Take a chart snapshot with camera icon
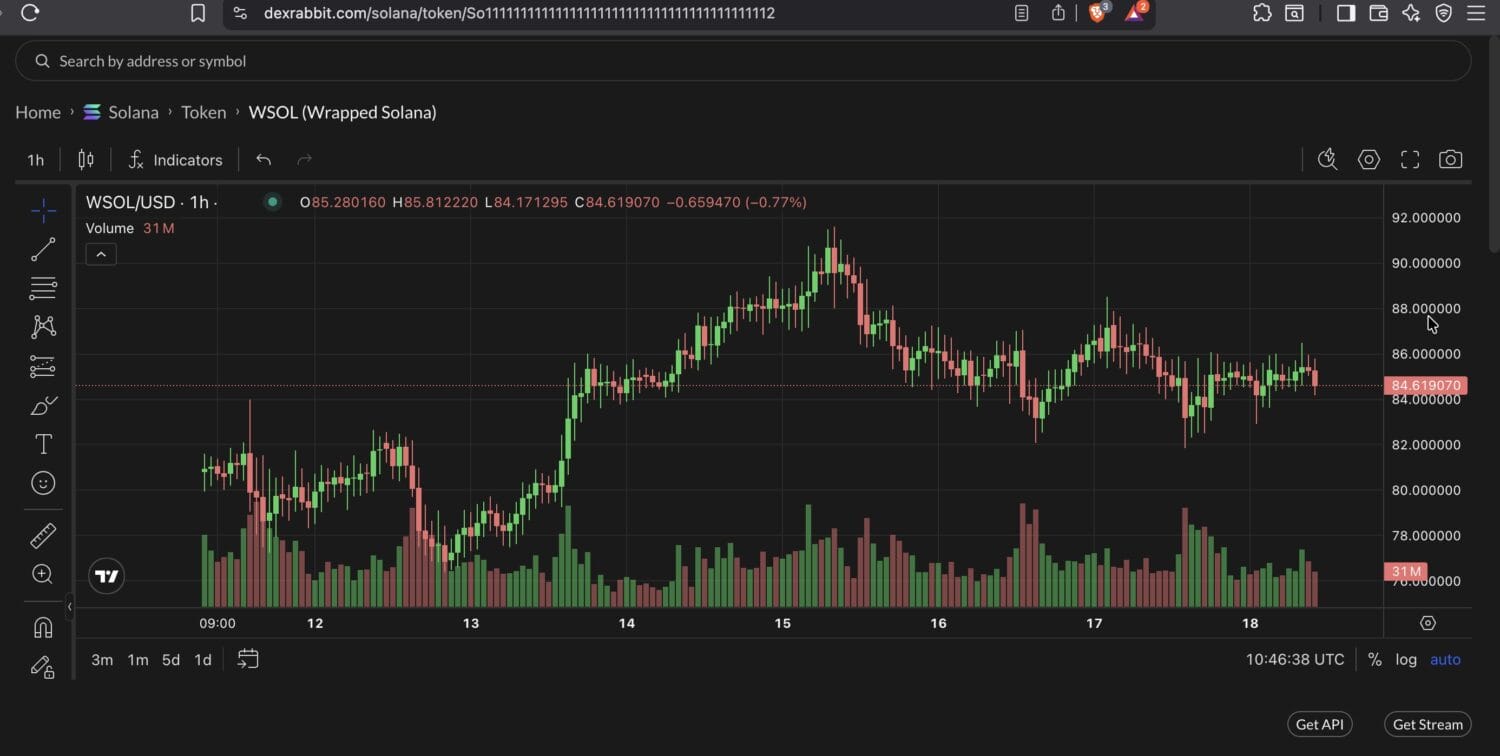This screenshot has height=756, width=1500. click(x=1450, y=160)
